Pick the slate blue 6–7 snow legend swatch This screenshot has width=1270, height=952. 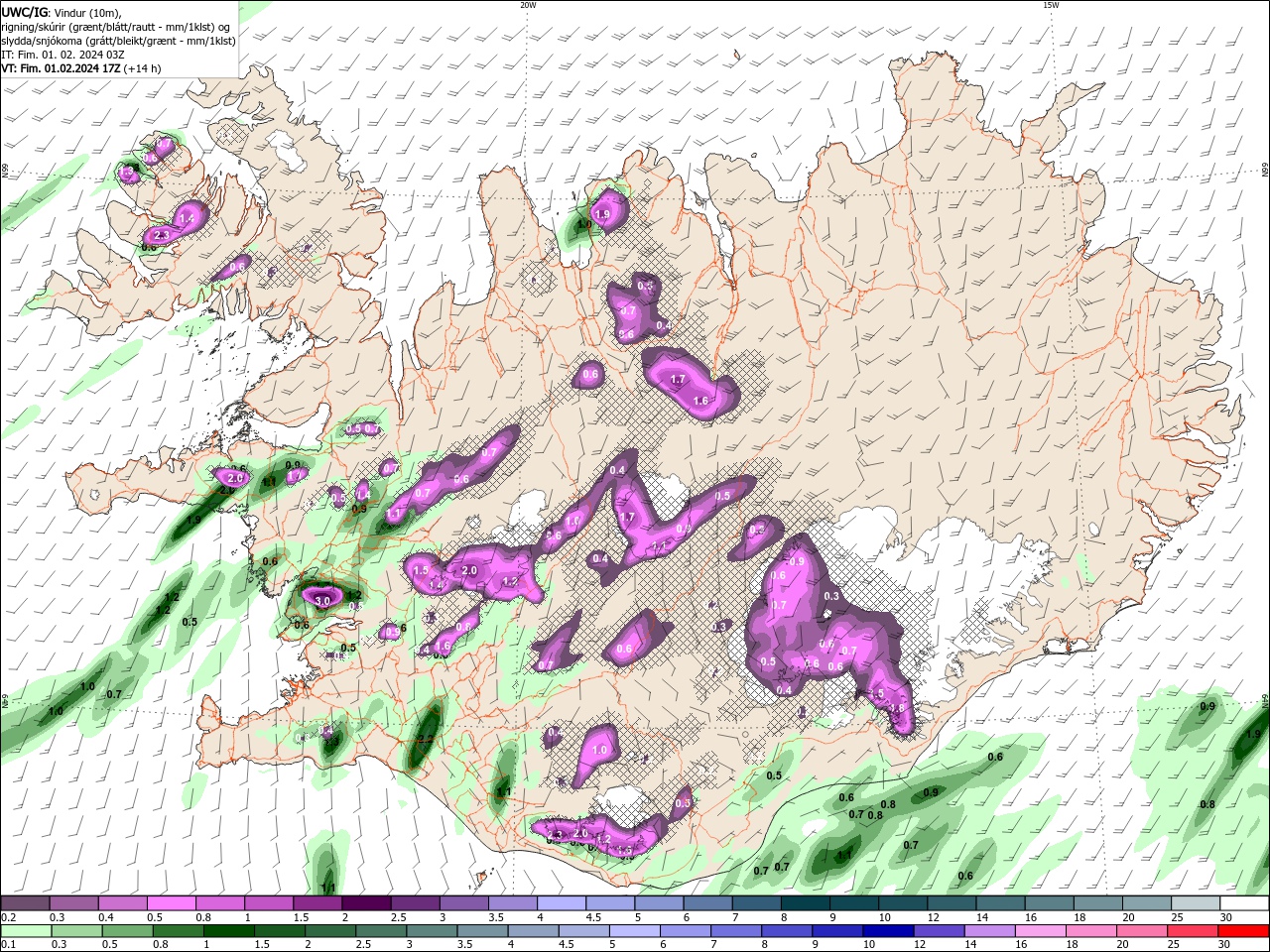click(707, 902)
